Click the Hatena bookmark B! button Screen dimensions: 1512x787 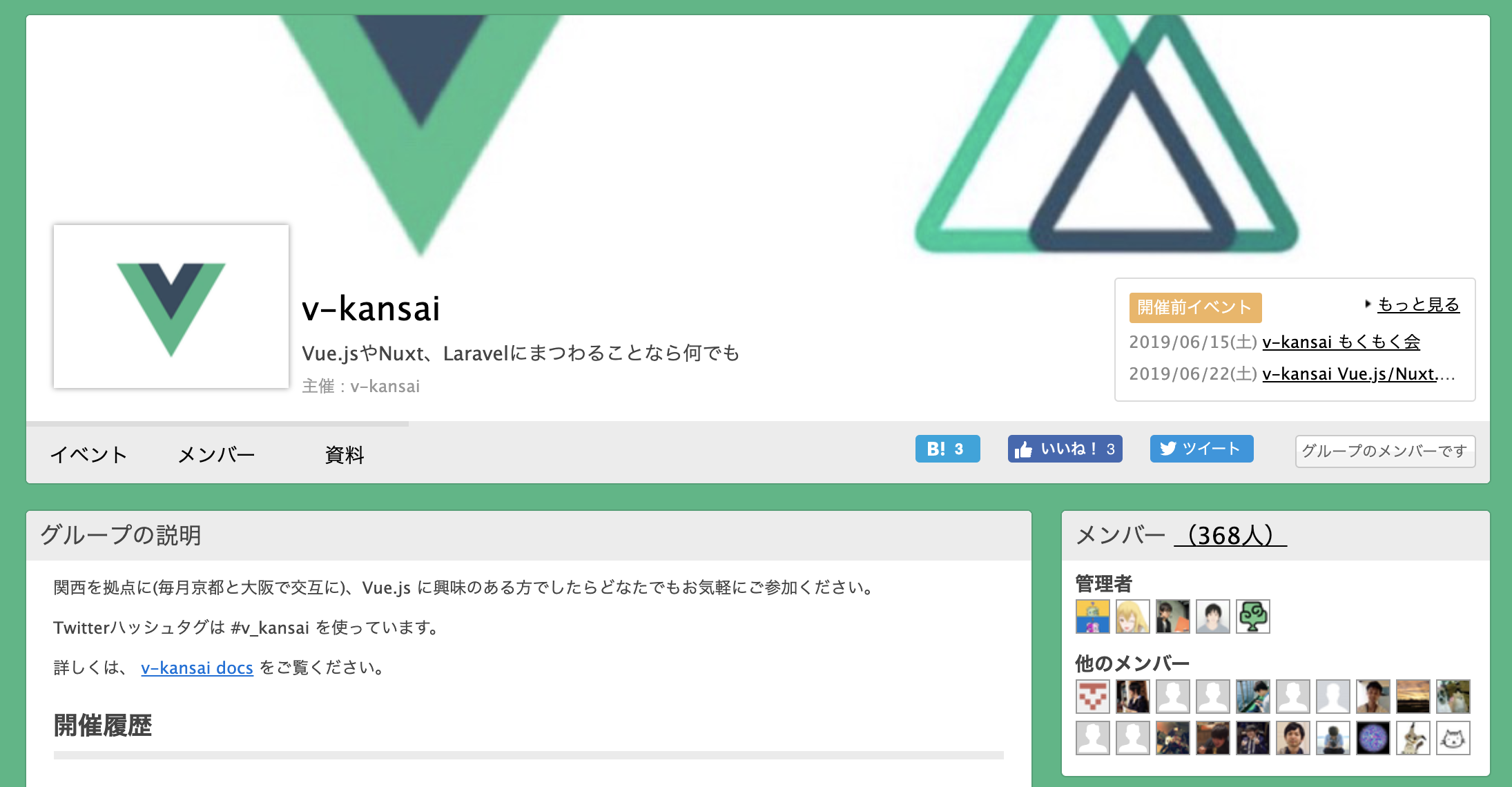(947, 449)
